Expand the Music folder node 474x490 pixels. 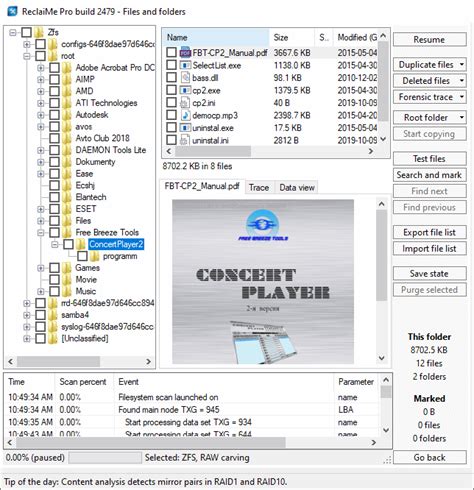coord(41,292)
